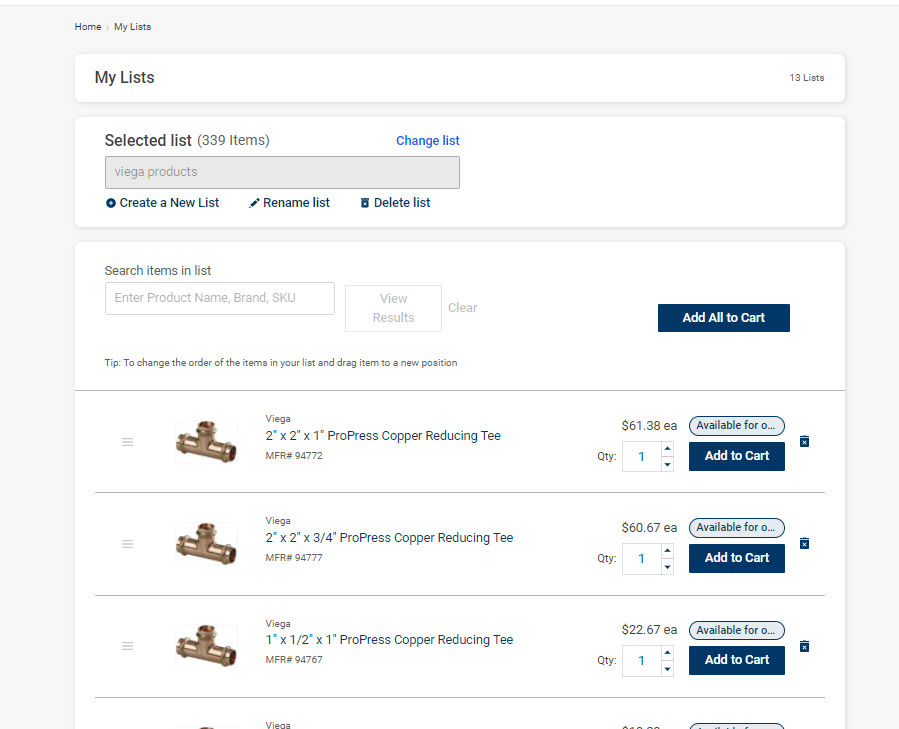Click Delete list
899x729 pixels.
pyautogui.click(x=395, y=202)
